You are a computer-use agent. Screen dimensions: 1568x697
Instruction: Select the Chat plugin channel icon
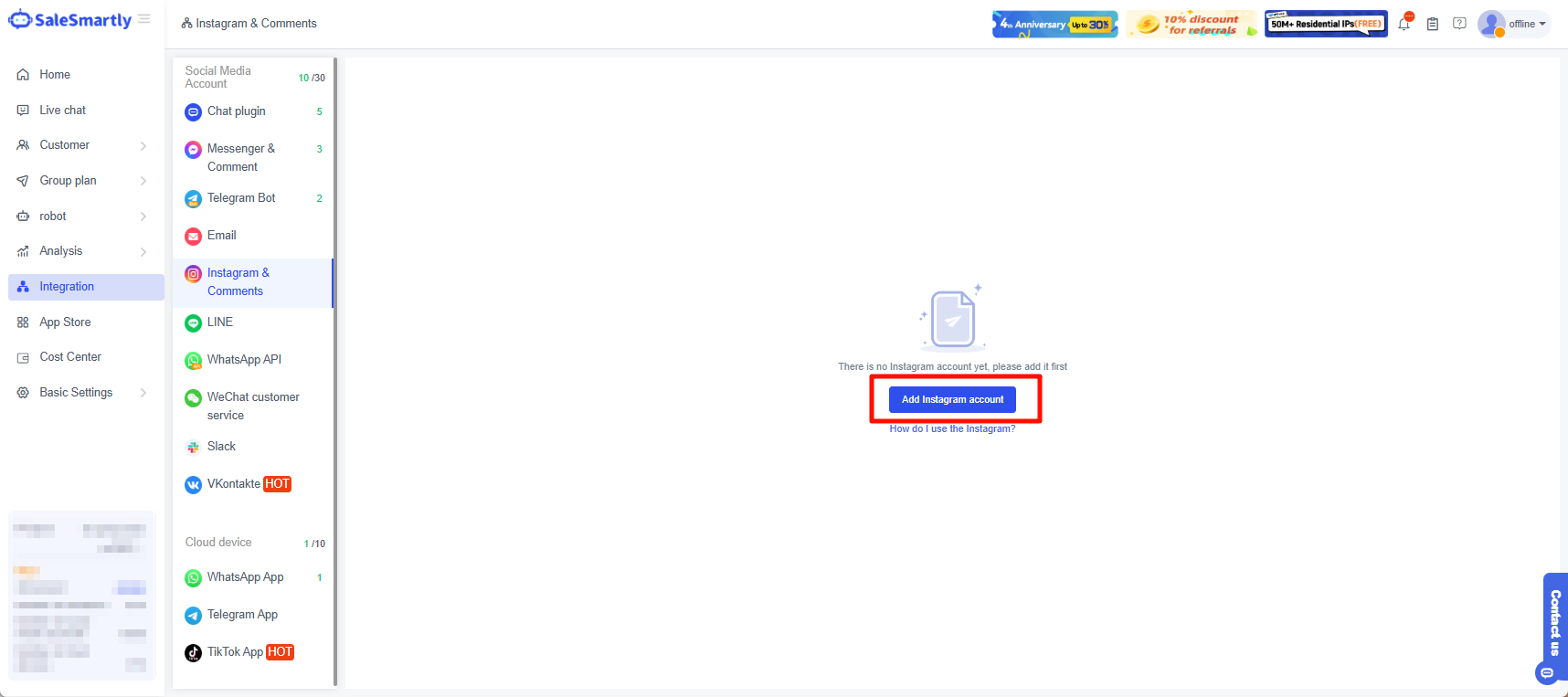(x=193, y=112)
